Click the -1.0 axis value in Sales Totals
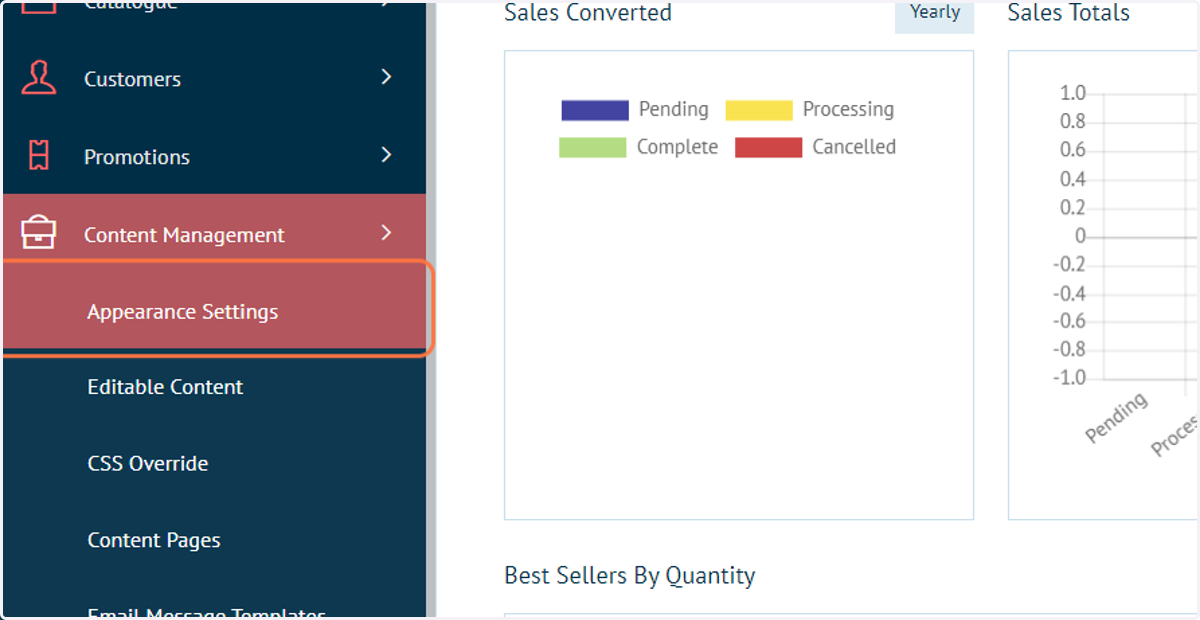Viewport: 1200px width, 620px height. point(1069,378)
